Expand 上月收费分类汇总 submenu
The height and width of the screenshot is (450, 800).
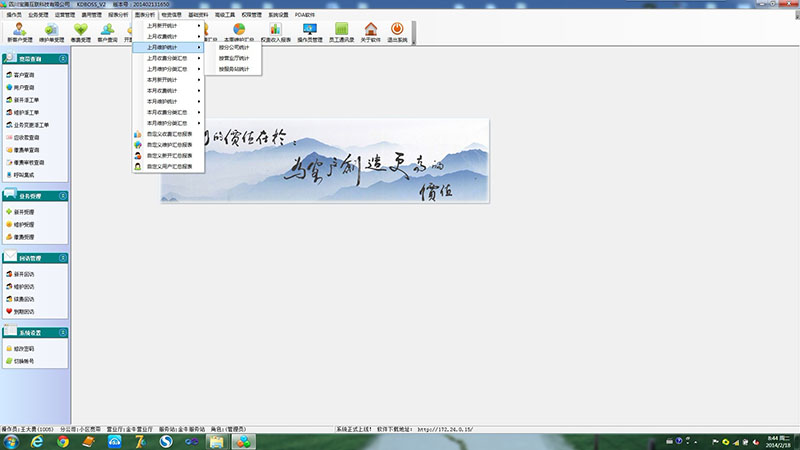(168, 58)
